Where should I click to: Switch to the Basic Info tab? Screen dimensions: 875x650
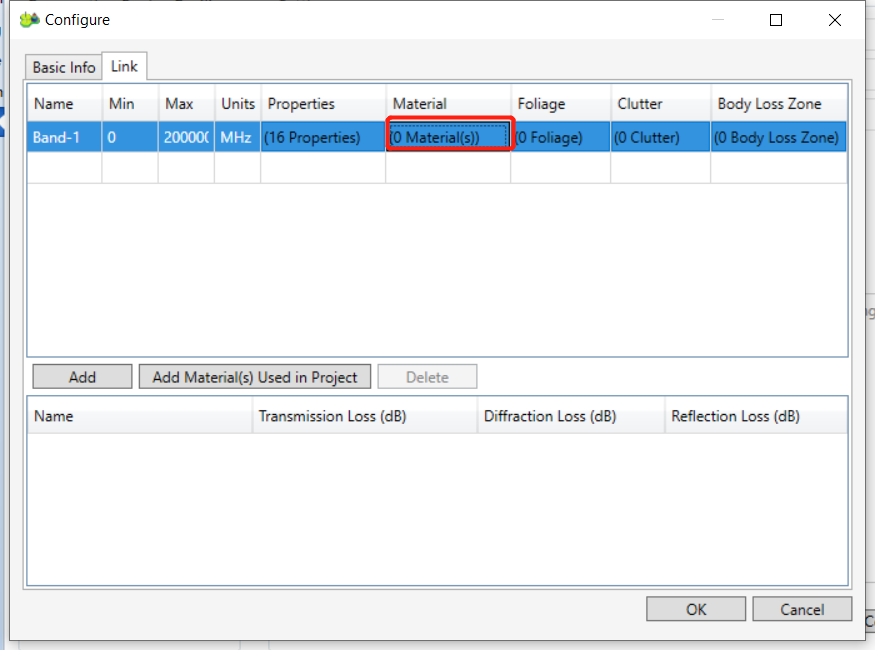64,67
